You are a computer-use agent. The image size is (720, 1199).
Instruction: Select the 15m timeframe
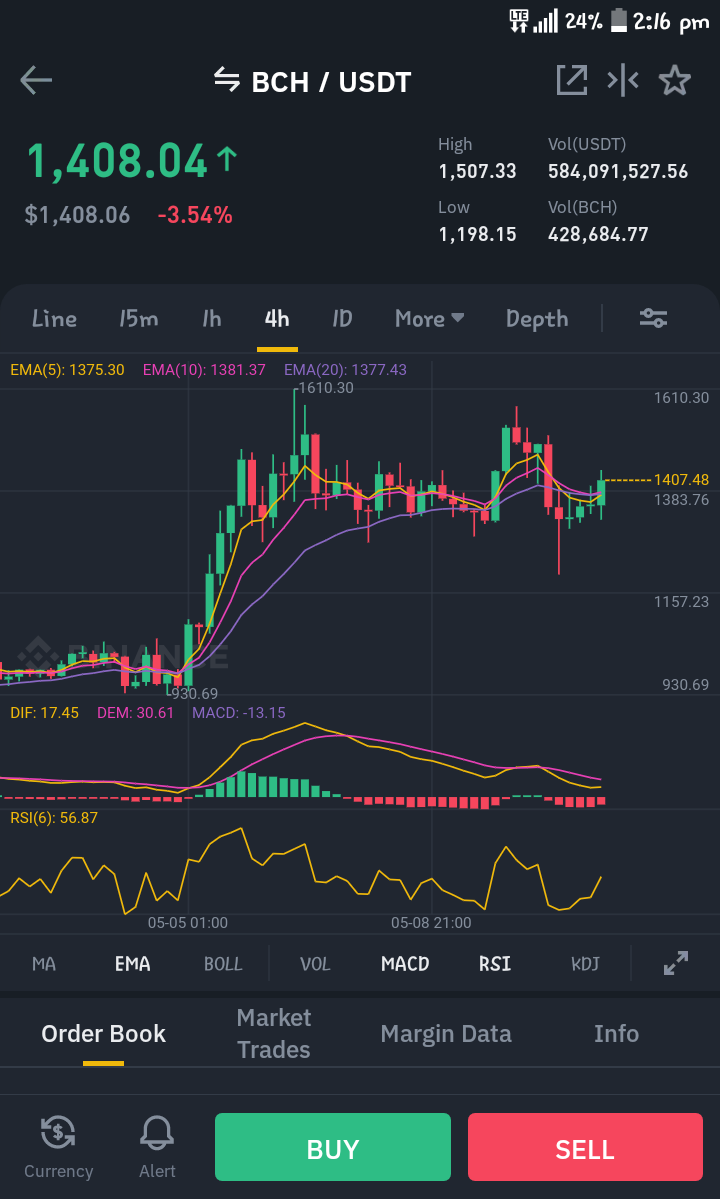[x=138, y=318]
